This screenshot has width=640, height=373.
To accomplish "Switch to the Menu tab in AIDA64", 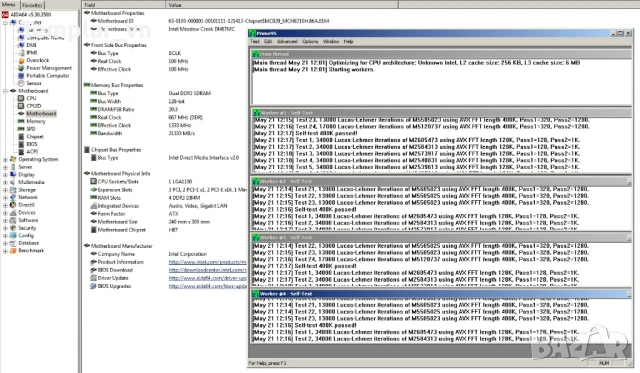I will pos(9,4).
